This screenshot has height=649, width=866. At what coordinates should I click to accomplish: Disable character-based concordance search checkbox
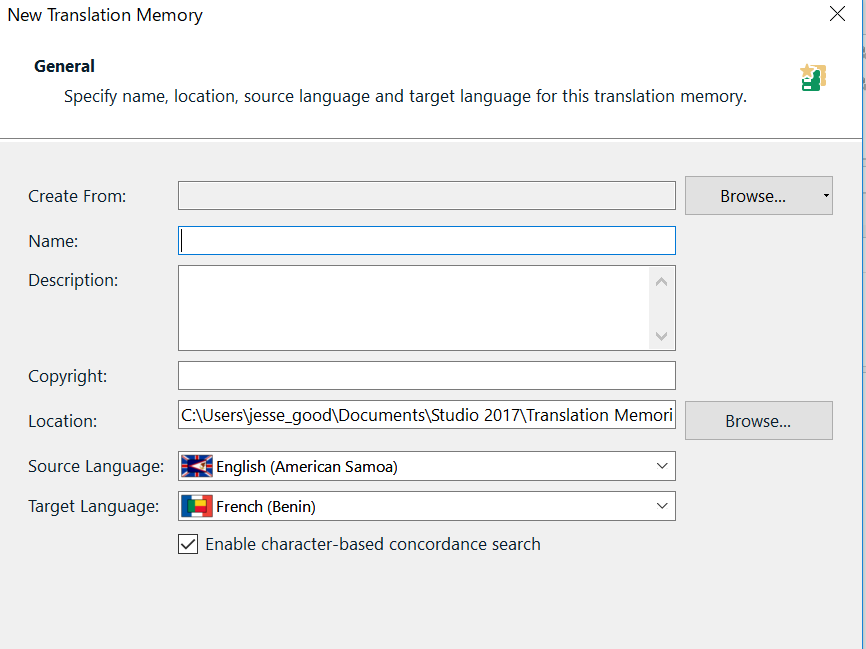click(188, 544)
